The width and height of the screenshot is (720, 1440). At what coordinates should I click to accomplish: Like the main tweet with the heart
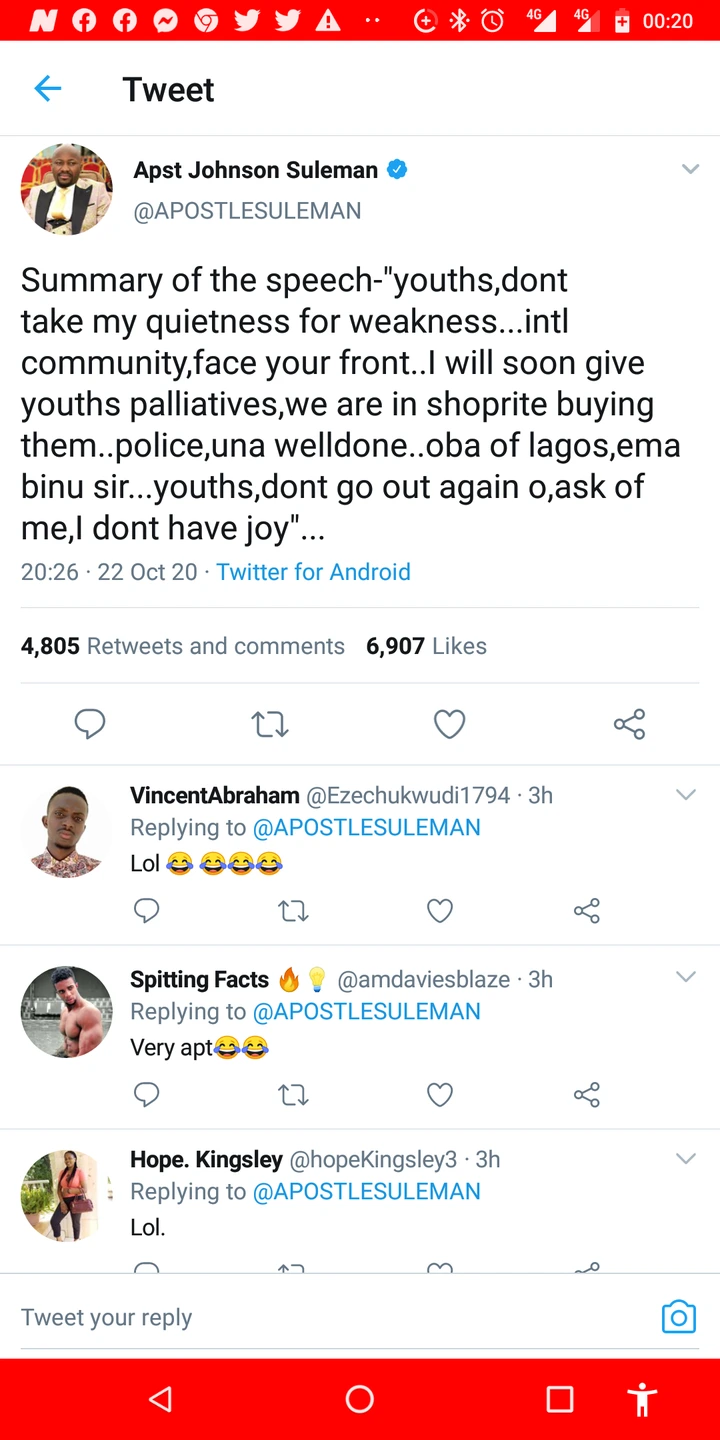pos(449,724)
